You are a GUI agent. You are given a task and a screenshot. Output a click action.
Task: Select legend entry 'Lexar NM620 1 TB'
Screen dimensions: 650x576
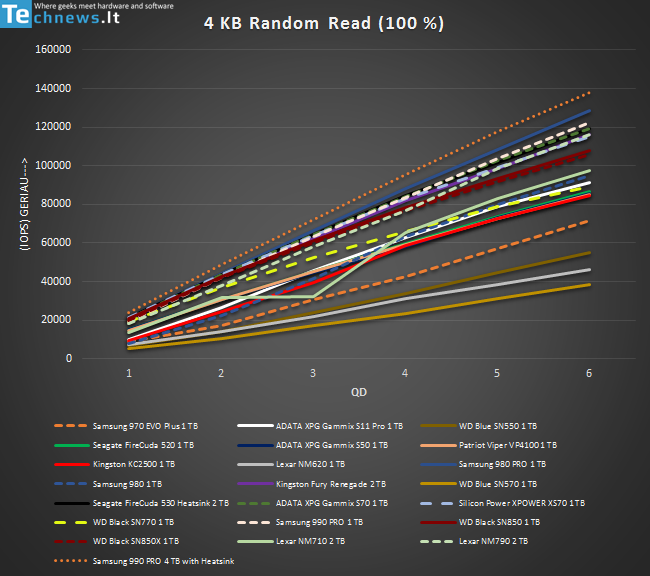pos(291,464)
